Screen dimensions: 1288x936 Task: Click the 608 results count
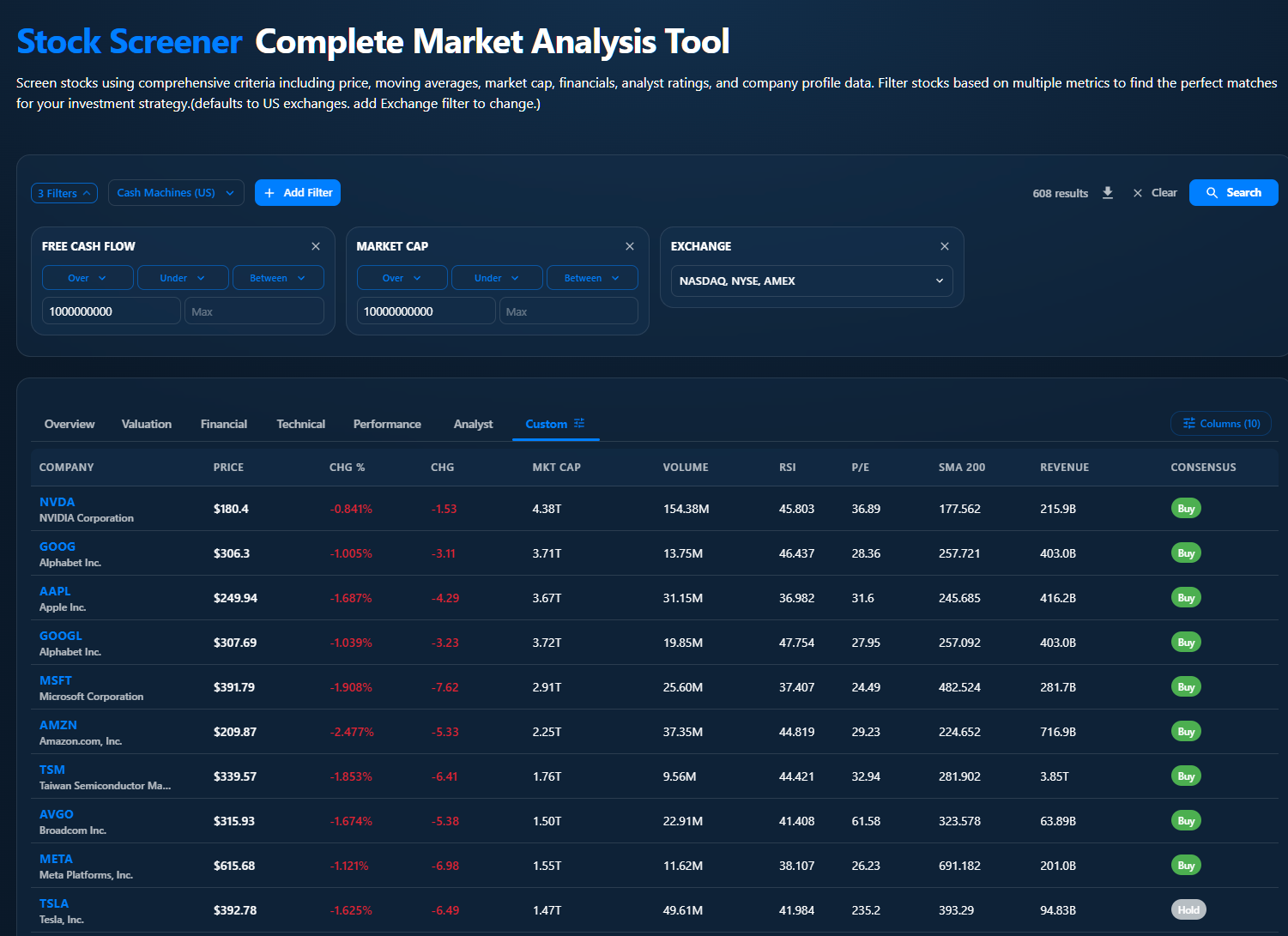point(1061,194)
